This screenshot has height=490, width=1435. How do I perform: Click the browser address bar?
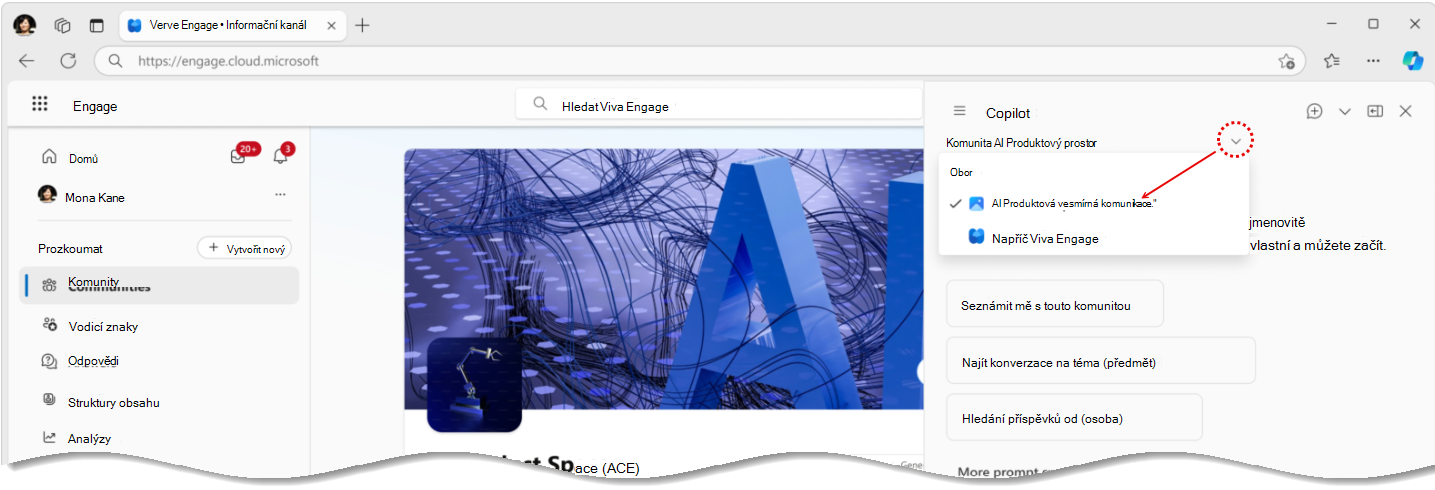700,61
